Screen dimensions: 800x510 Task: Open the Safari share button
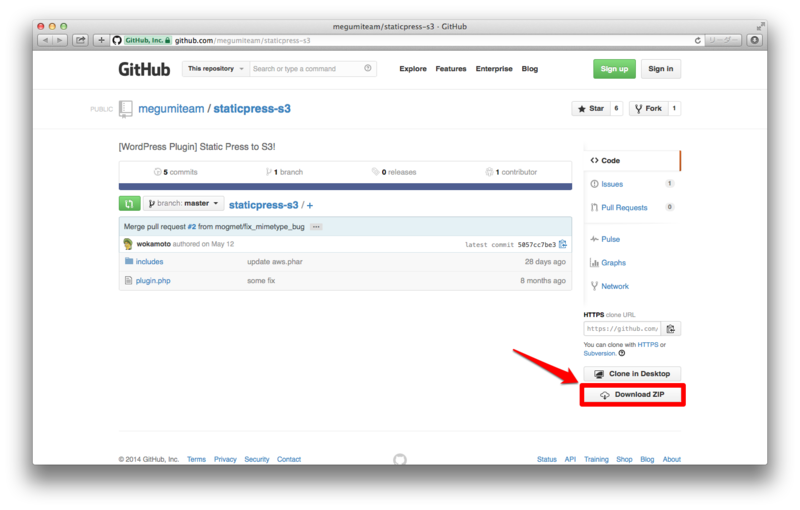(81, 40)
